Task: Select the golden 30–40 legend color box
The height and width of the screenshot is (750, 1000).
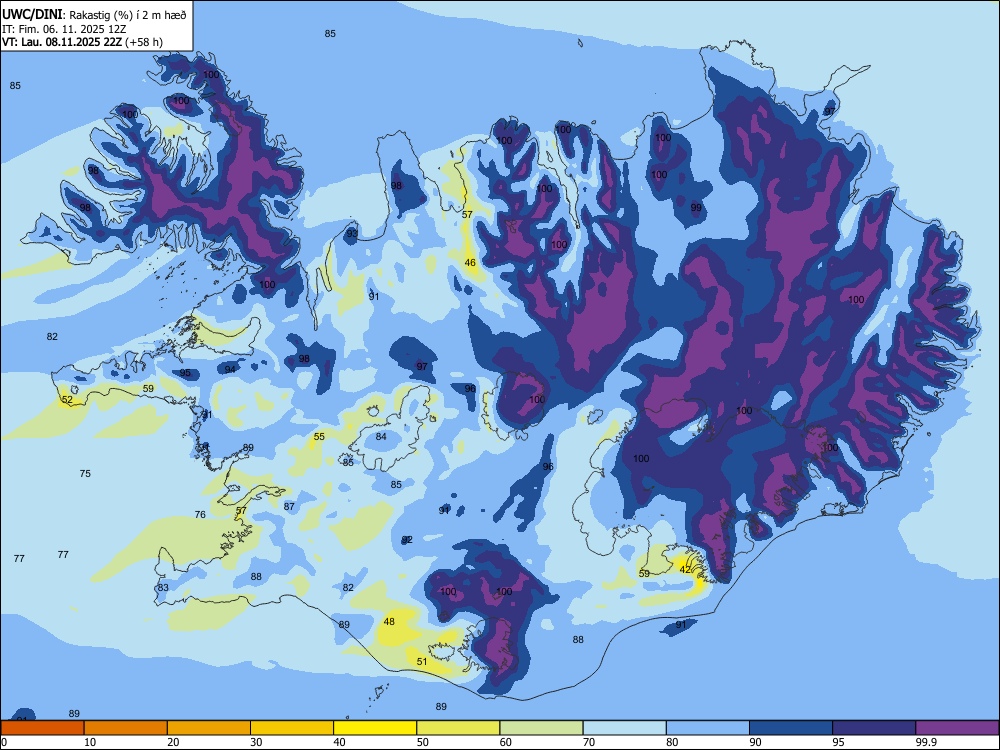Action: (292, 728)
